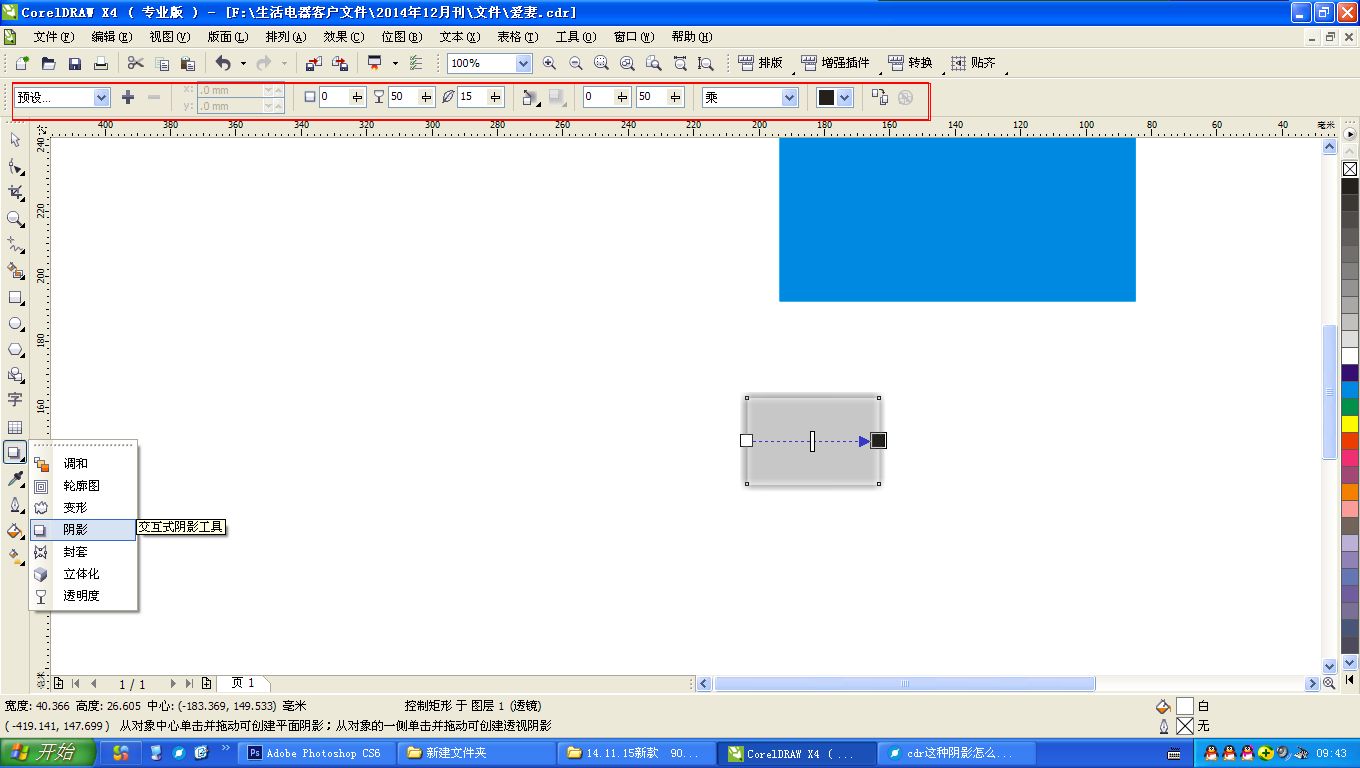Click the Undo arrow icon
The height and width of the screenshot is (768, 1360).
[x=223, y=63]
